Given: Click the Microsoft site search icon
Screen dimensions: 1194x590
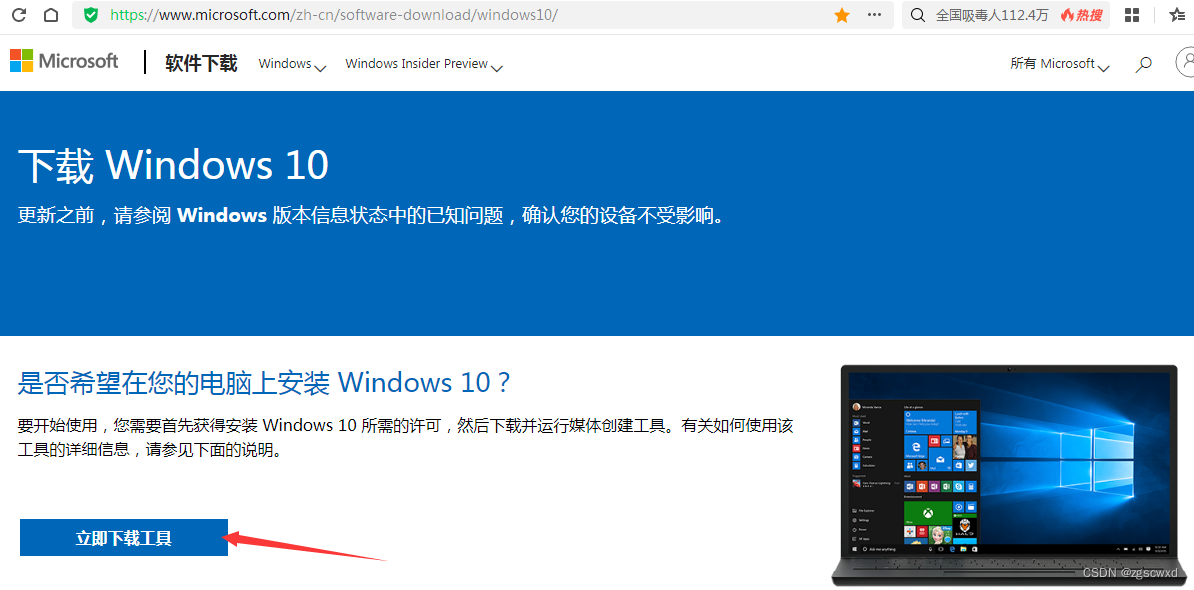Looking at the screenshot, I should click(x=1143, y=65).
